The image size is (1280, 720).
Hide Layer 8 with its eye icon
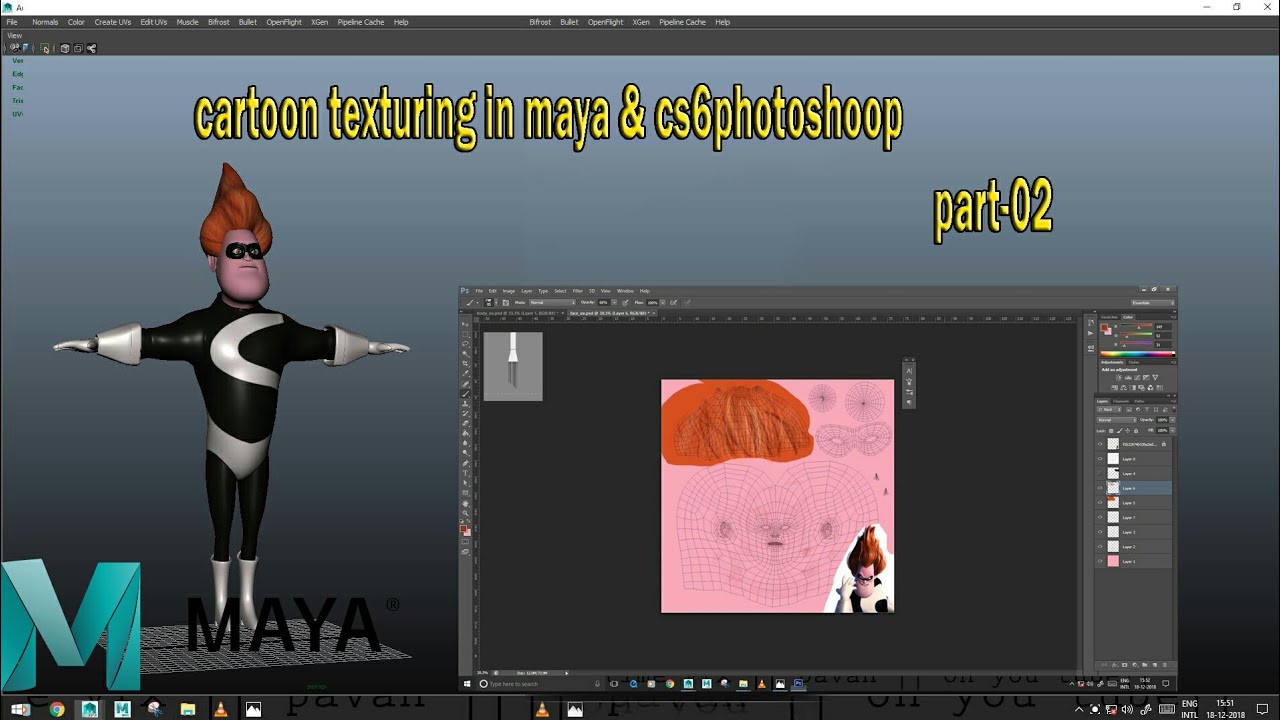[x=1100, y=459]
